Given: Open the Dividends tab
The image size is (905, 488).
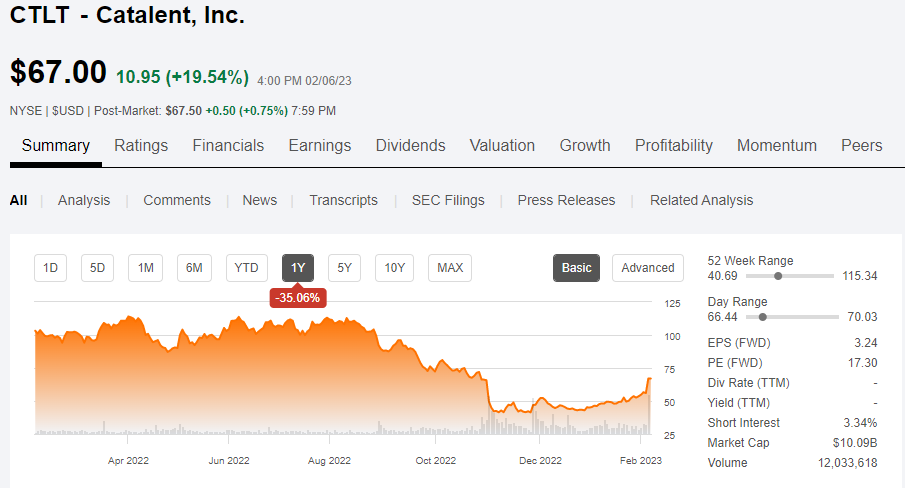Looking at the screenshot, I should coord(410,145).
